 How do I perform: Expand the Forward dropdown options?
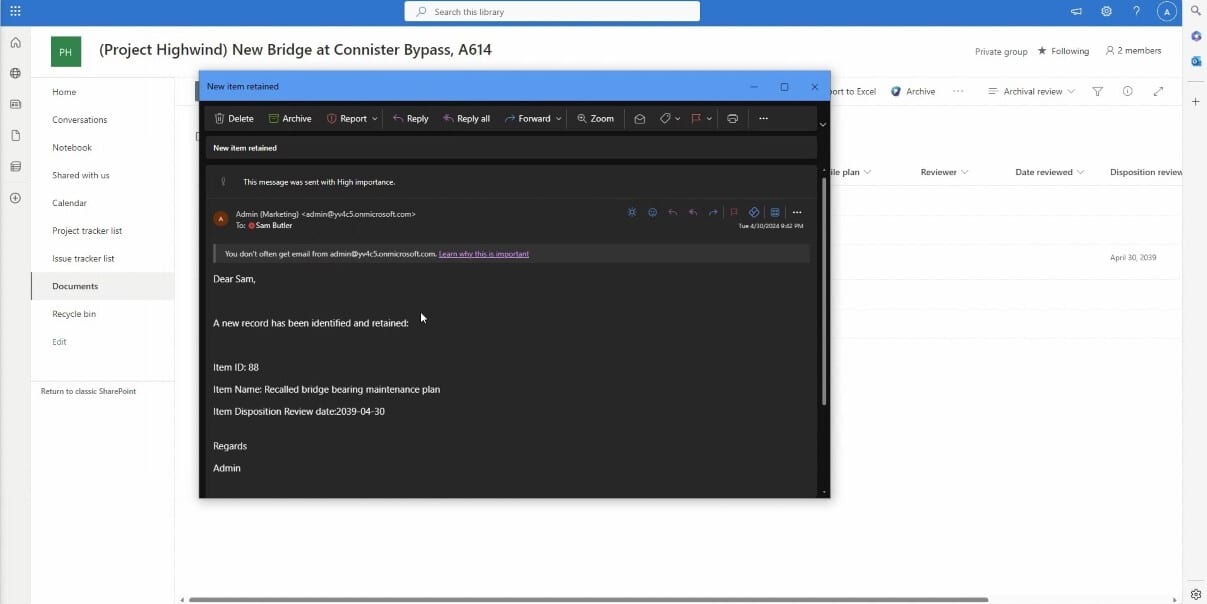[x=558, y=118]
